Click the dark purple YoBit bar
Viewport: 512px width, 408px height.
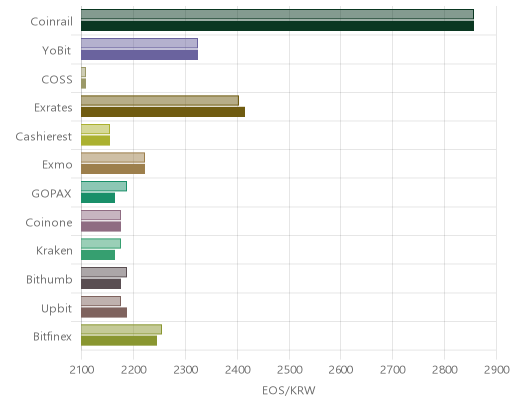coord(139,55)
